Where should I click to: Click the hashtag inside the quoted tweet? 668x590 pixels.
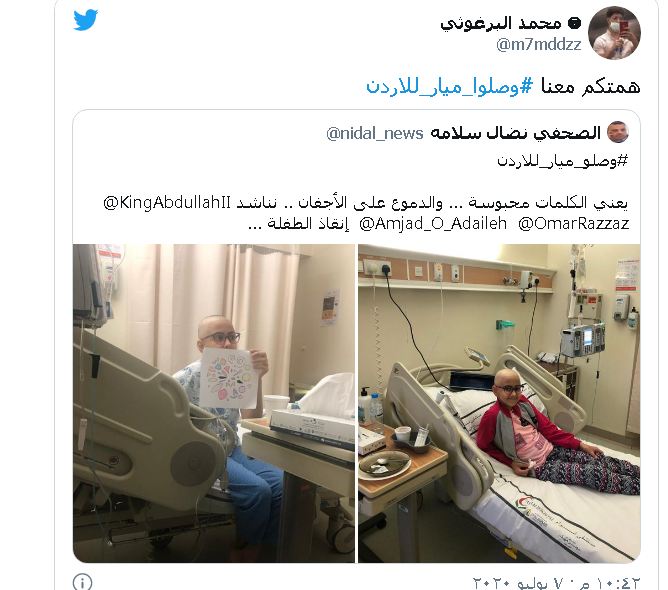(x=562, y=161)
